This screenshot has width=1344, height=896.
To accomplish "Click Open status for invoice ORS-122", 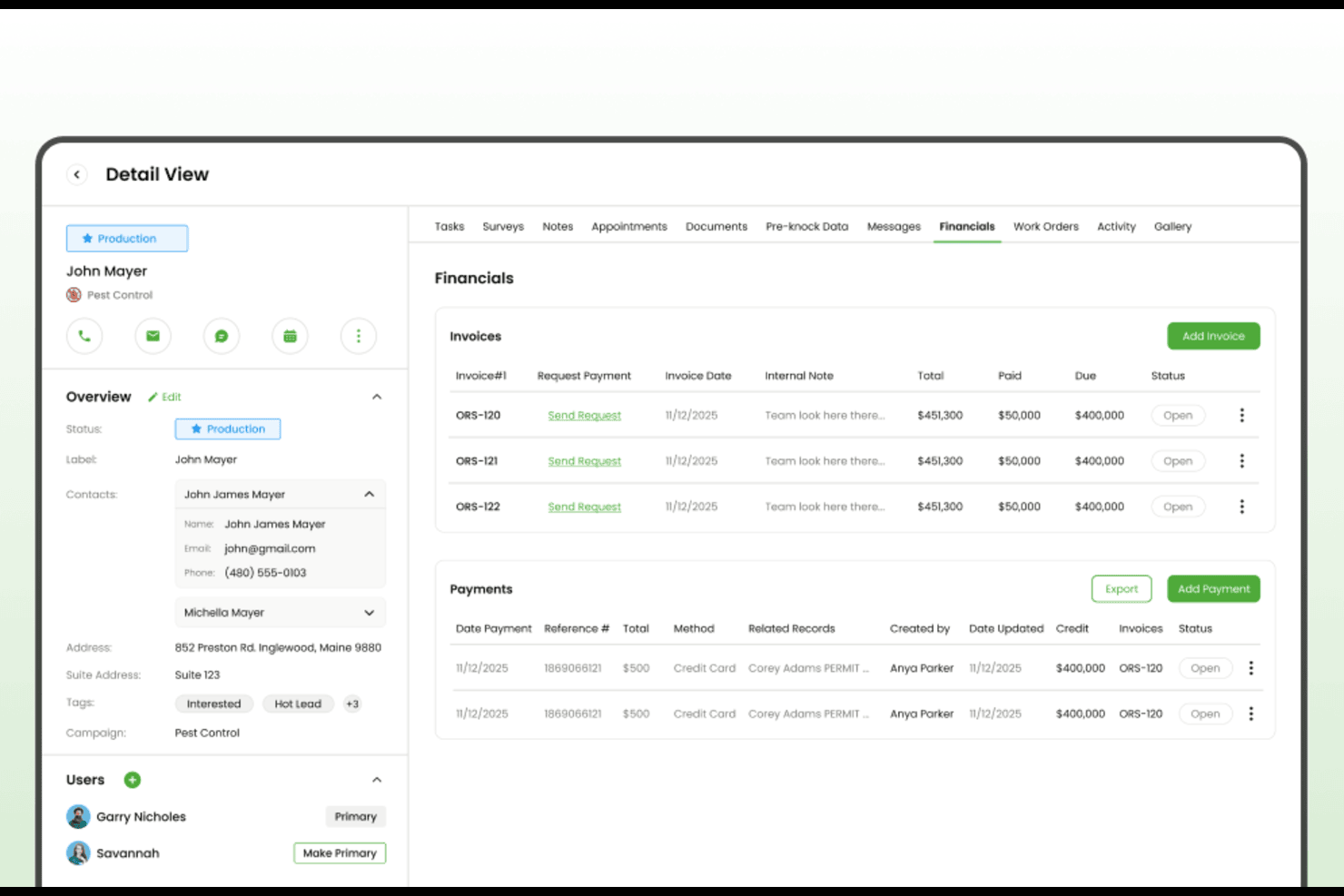I will pos(1178,507).
